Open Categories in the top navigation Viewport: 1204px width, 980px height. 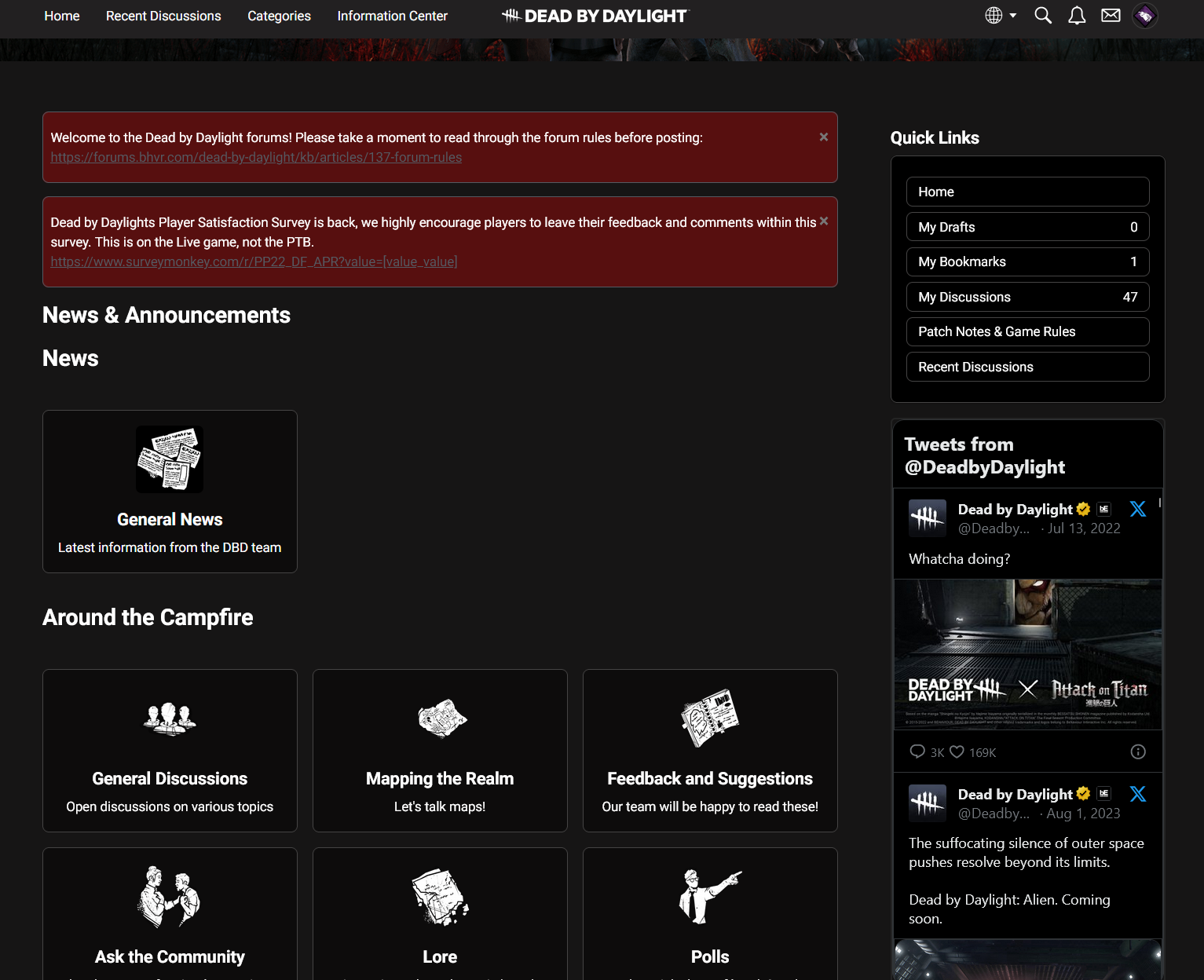coord(279,16)
